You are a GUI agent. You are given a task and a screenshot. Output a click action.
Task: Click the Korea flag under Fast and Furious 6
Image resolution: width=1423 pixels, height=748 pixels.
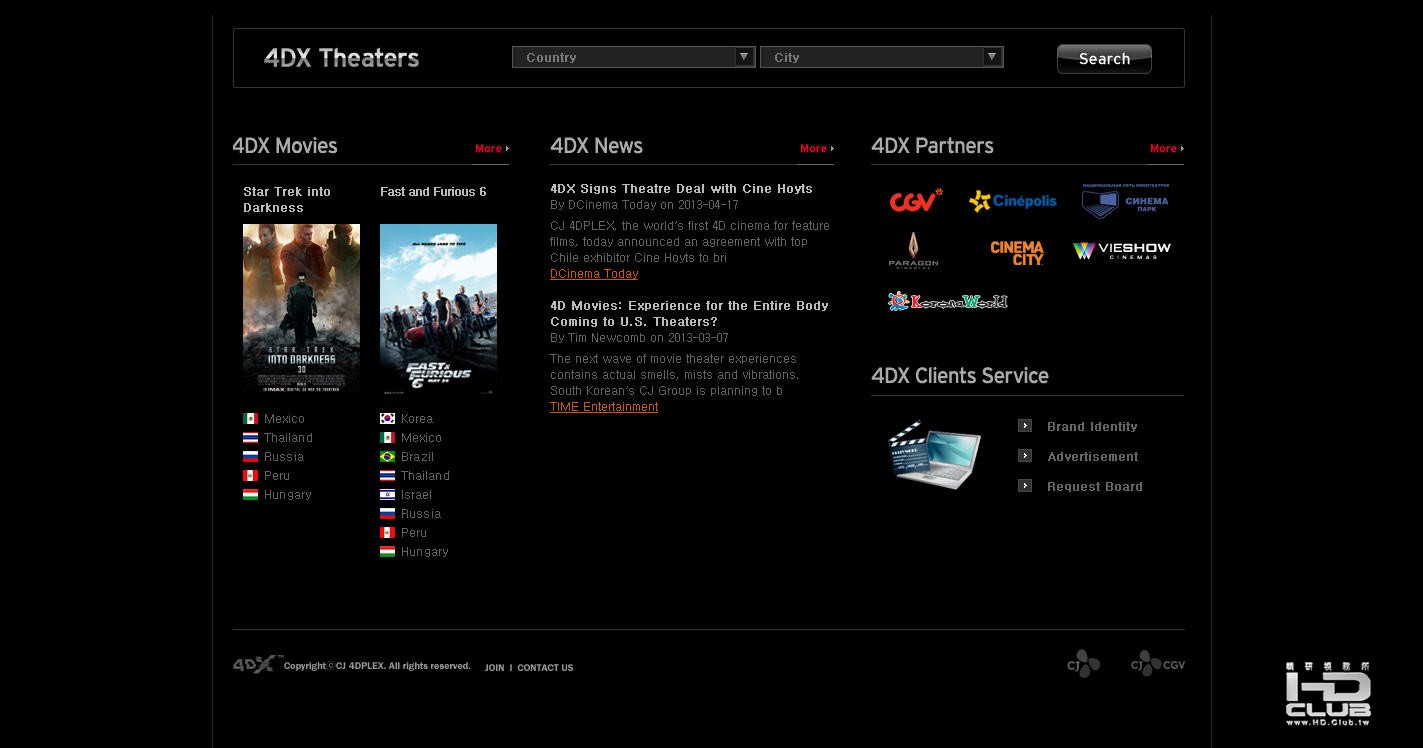387,419
